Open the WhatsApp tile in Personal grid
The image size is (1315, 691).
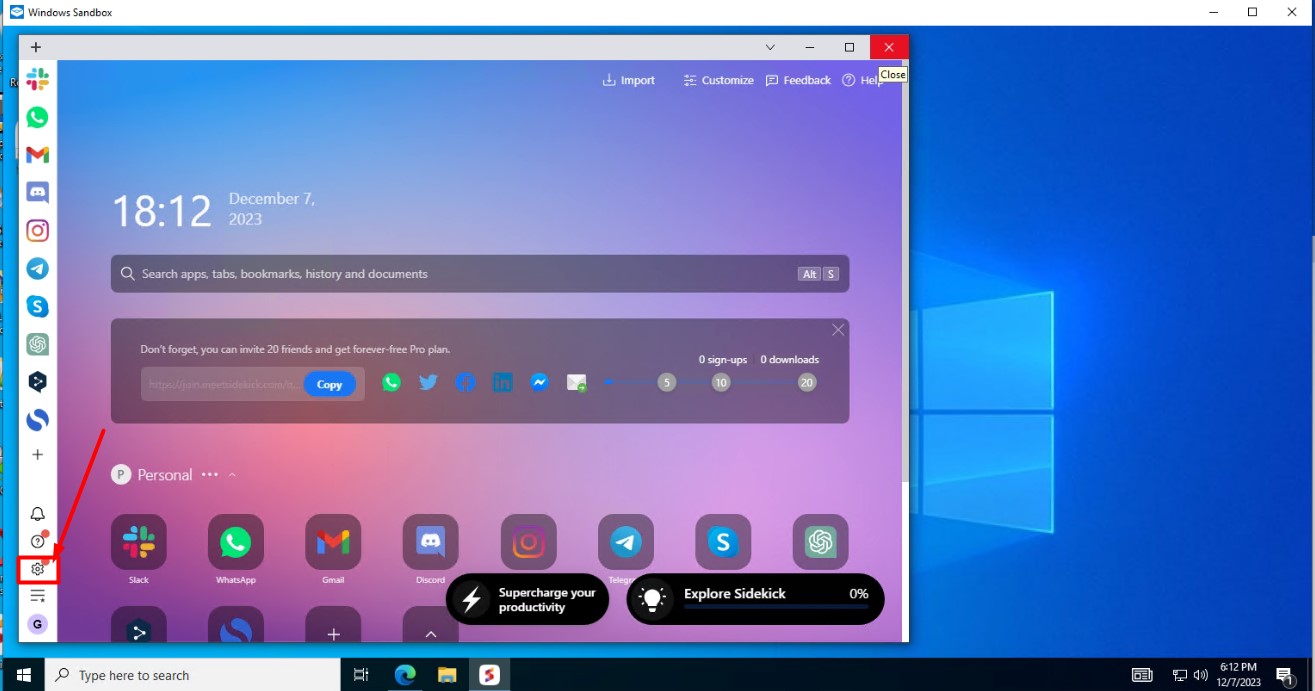pos(236,542)
